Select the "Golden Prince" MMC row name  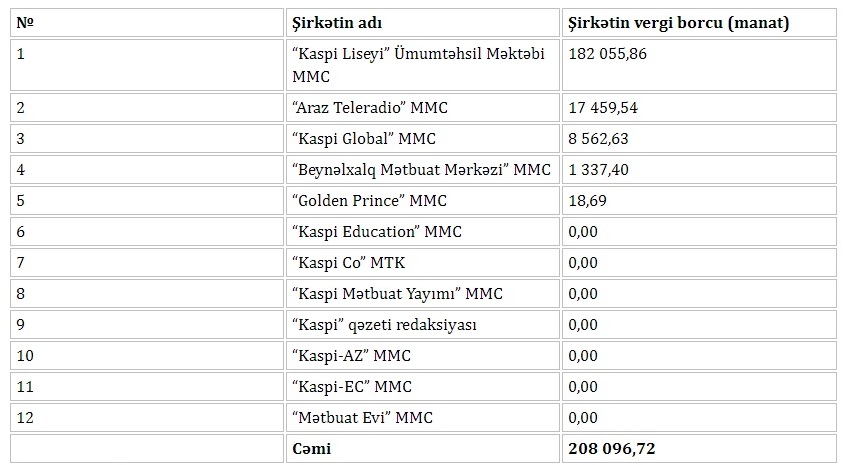[x=369, y=201]
